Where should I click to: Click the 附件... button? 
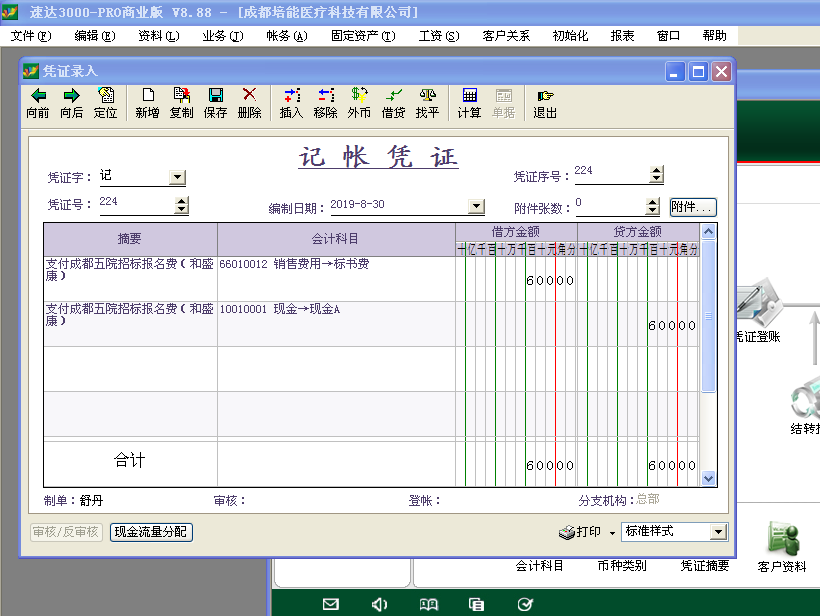tap(693, 207)
